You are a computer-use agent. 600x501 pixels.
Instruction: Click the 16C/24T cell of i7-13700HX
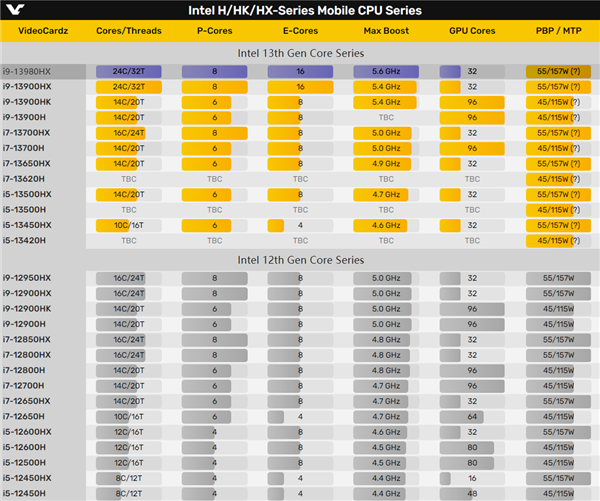click(x=129, y=133)
